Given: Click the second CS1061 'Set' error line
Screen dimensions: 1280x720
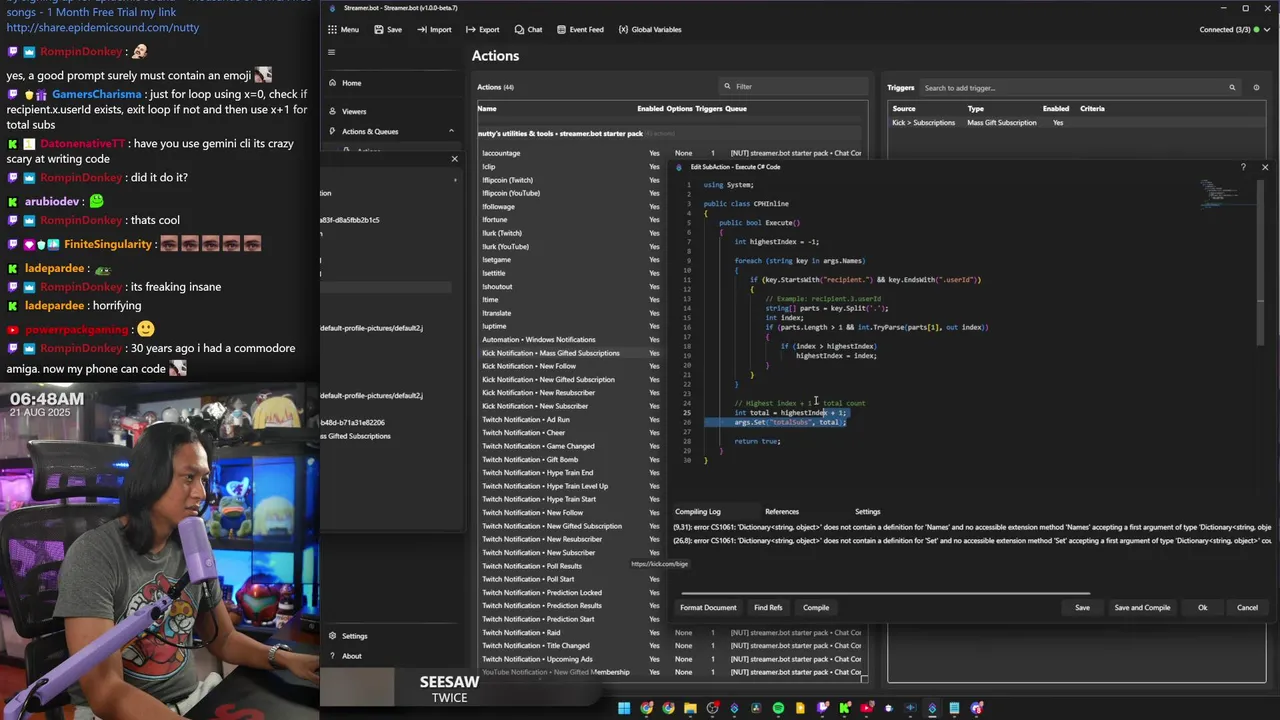Looking at the screenshot, I should pyautogui.click(x=972, y=541).
